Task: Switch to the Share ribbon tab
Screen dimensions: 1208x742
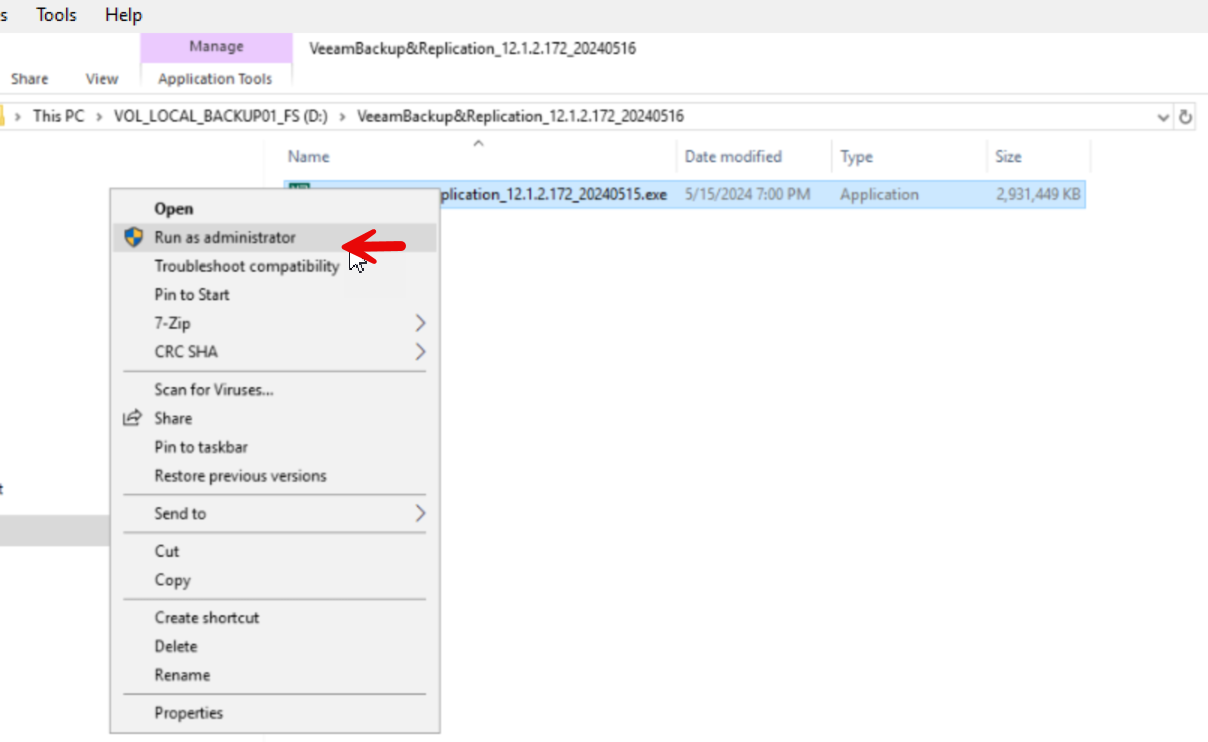Action: pos(30,79)
